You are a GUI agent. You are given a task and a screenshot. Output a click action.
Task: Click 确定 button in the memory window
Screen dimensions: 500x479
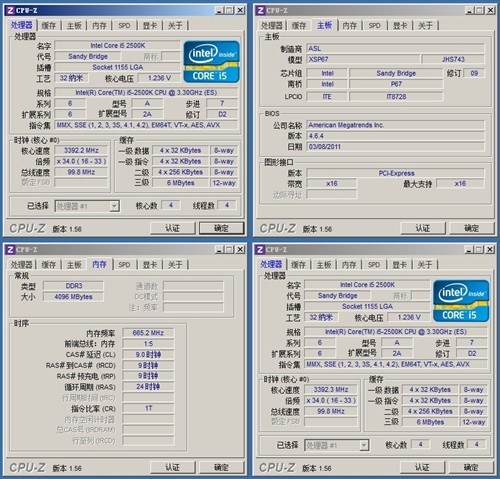pos(221,467)
